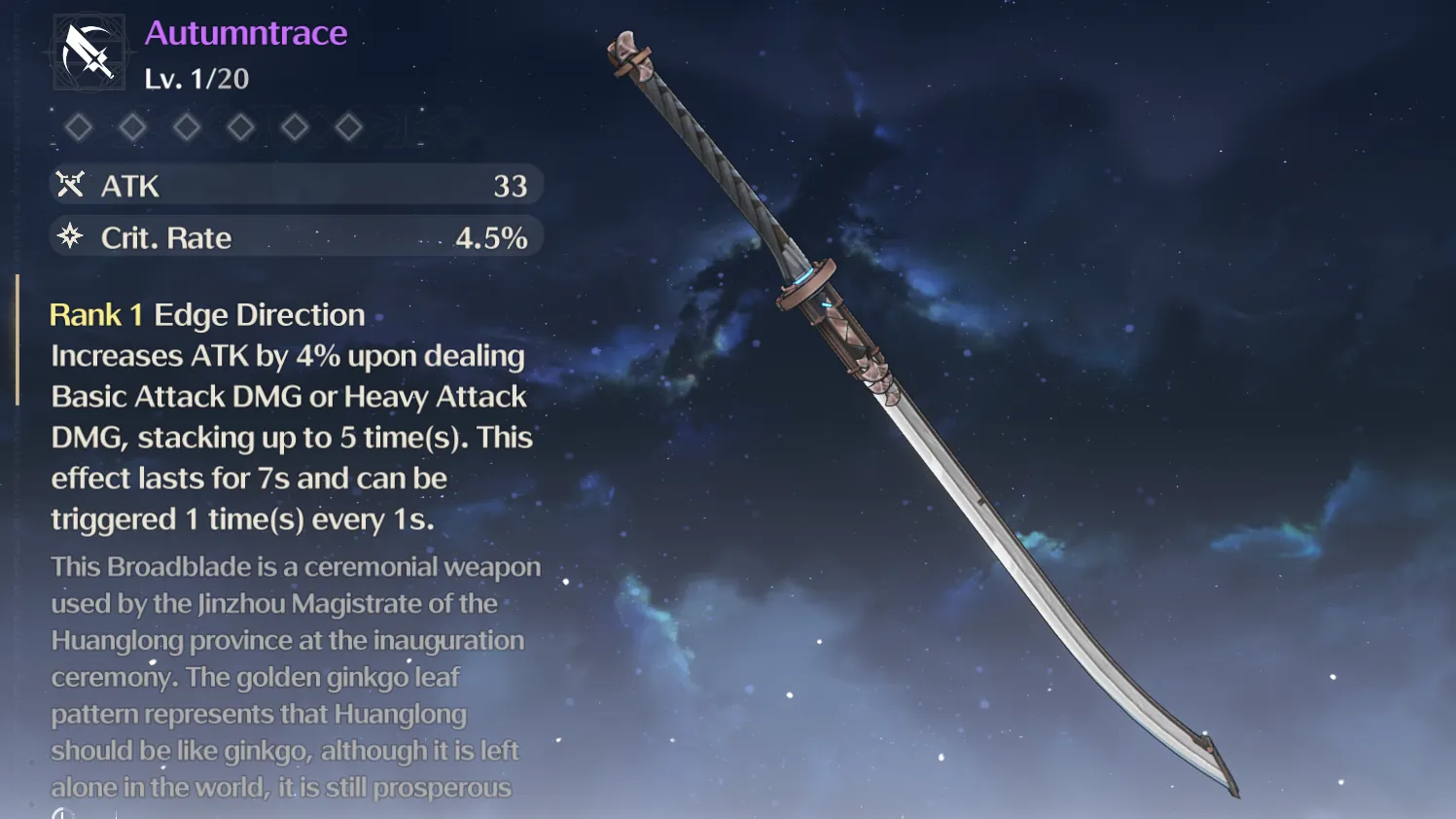Click the Broadblade lore description text

click(296, 677)
